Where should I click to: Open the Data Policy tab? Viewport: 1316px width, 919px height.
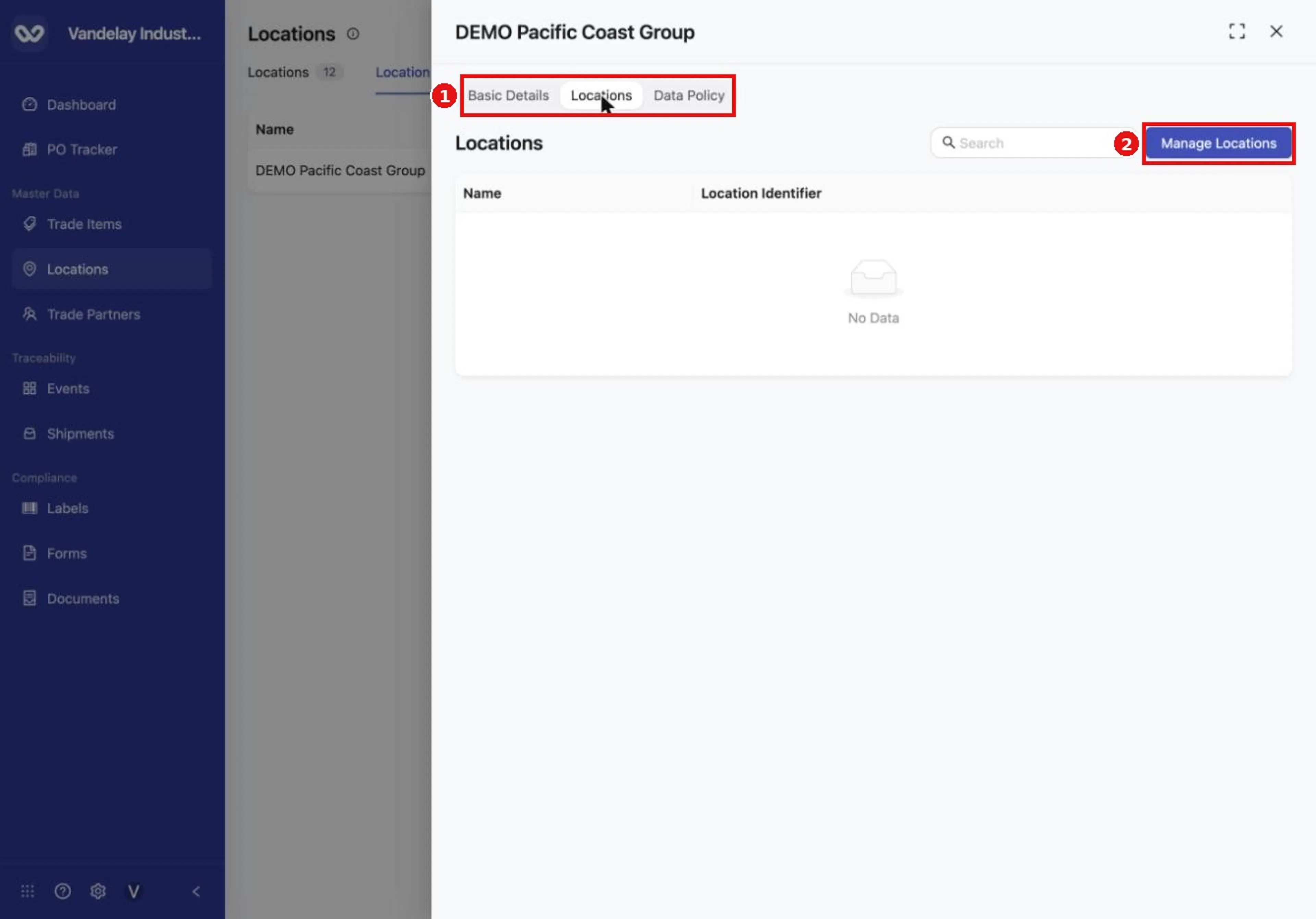[x=689, y=96]
